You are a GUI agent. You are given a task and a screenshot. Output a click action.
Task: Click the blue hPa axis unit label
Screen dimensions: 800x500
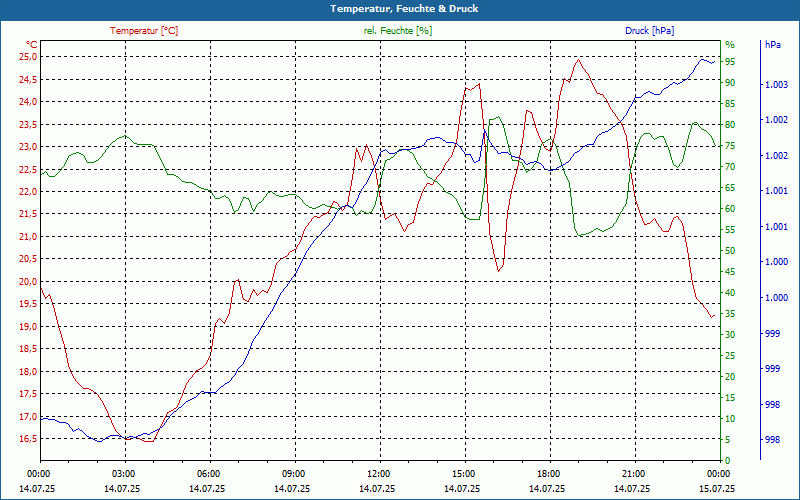click(x=773, y=45)
